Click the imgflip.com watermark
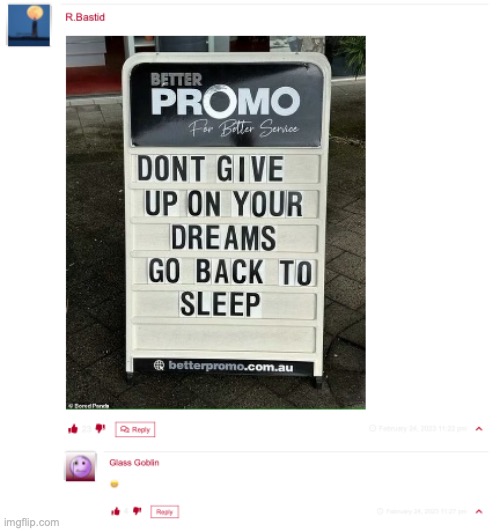 point(32,523)
